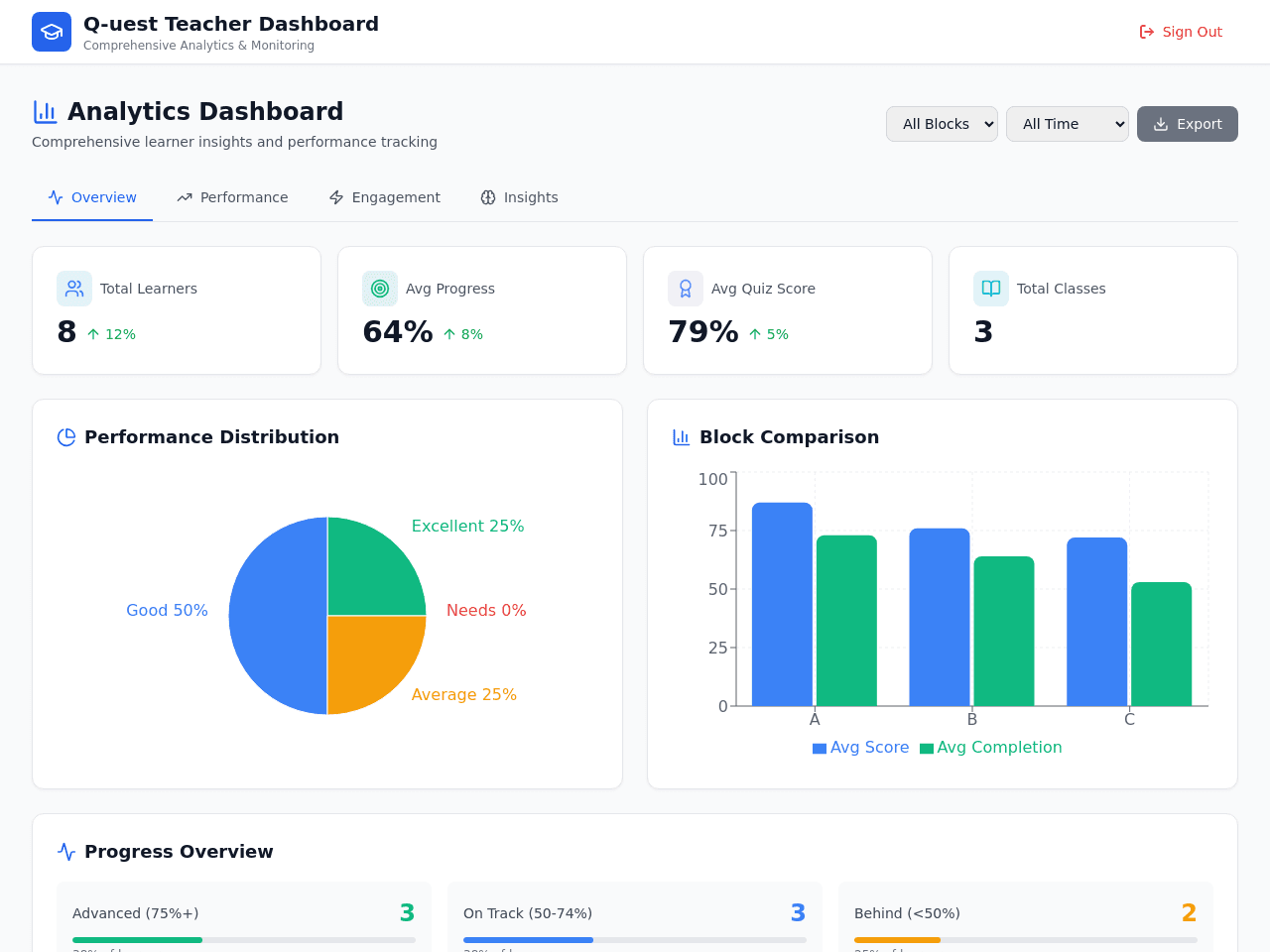Click the Avg Score legend swatch
This screenshot has width=1270, height=952.
point(820,749)
